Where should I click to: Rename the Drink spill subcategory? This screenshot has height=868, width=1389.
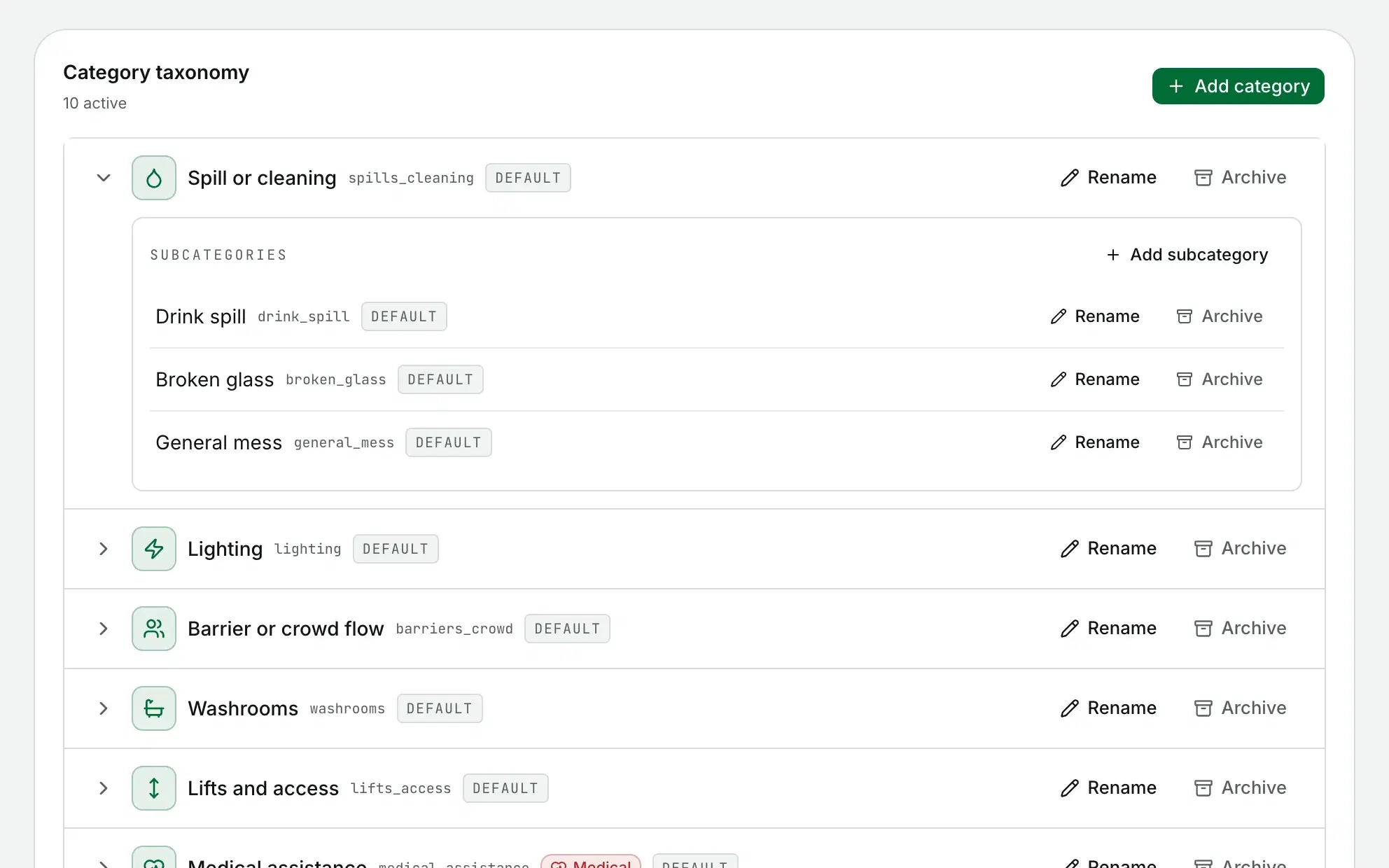[x=1095, y=316]
